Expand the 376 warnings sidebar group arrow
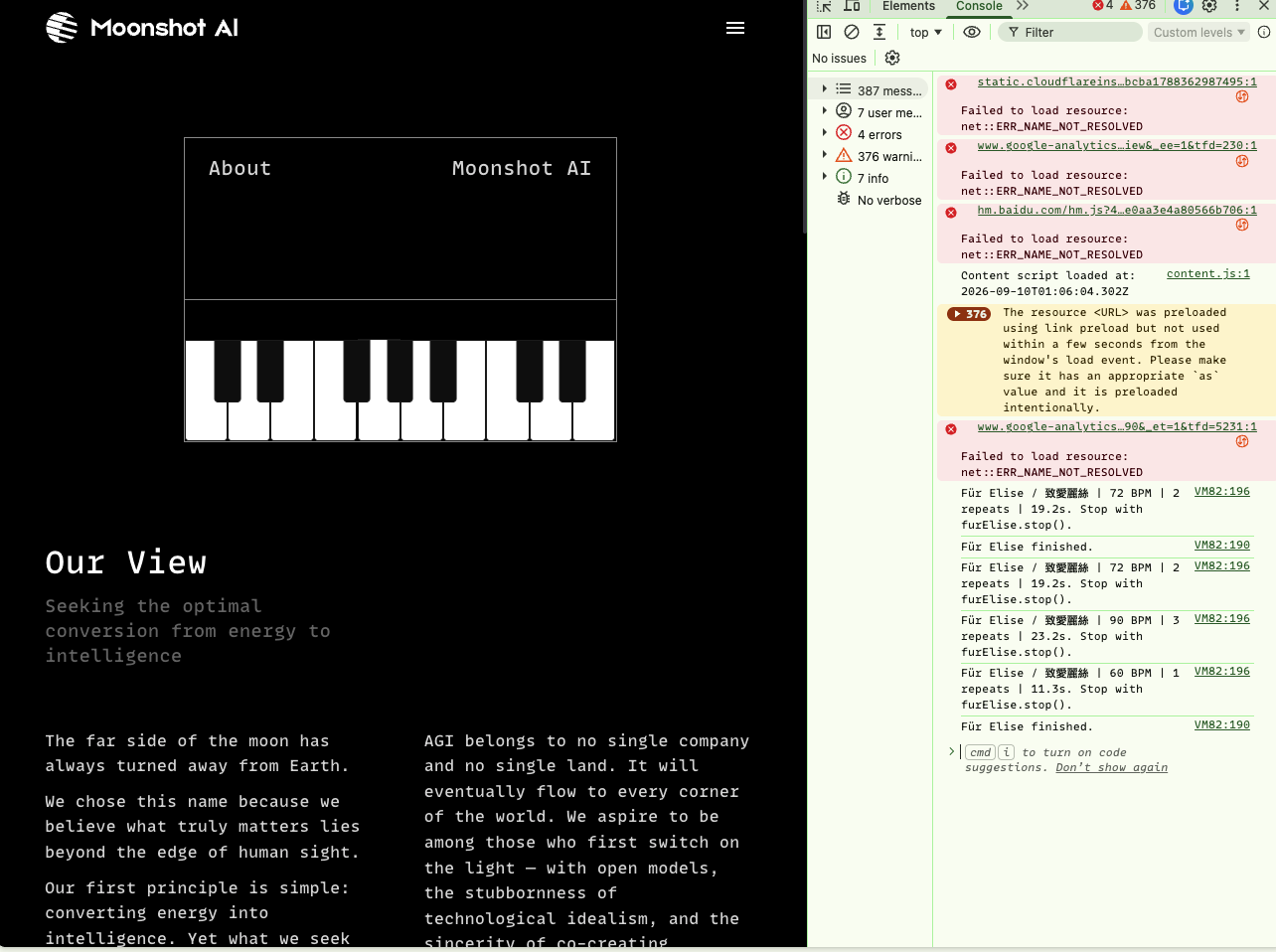The image size is (1276, 952). tap(825, 155)
